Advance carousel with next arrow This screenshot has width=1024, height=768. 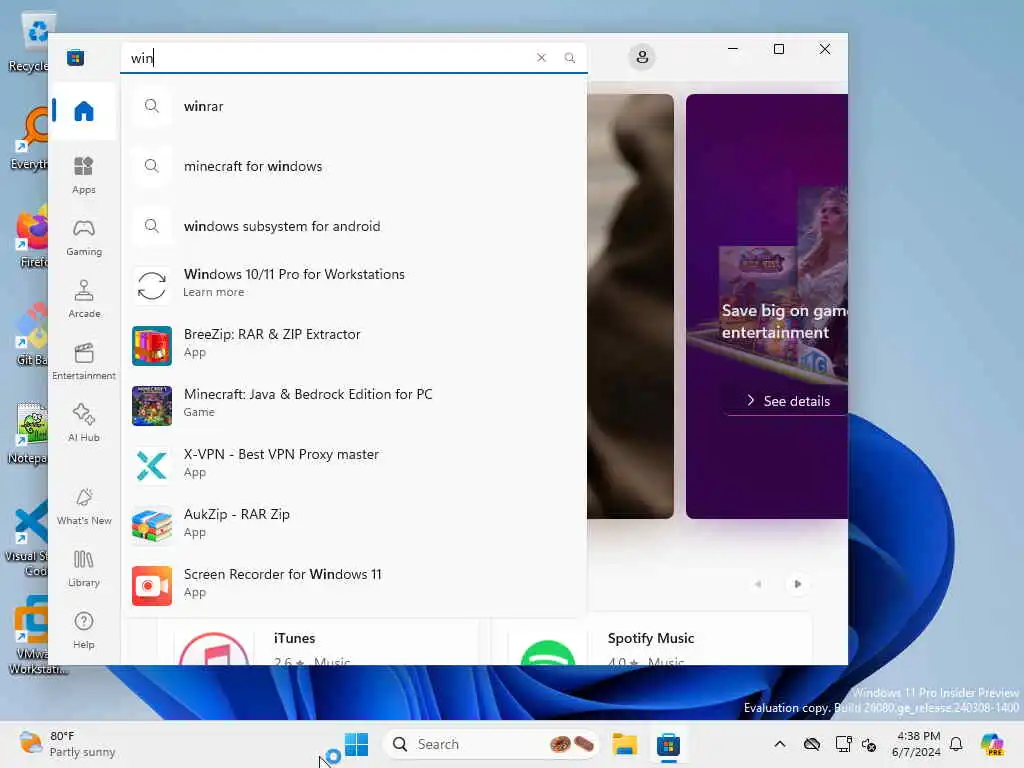797,584
